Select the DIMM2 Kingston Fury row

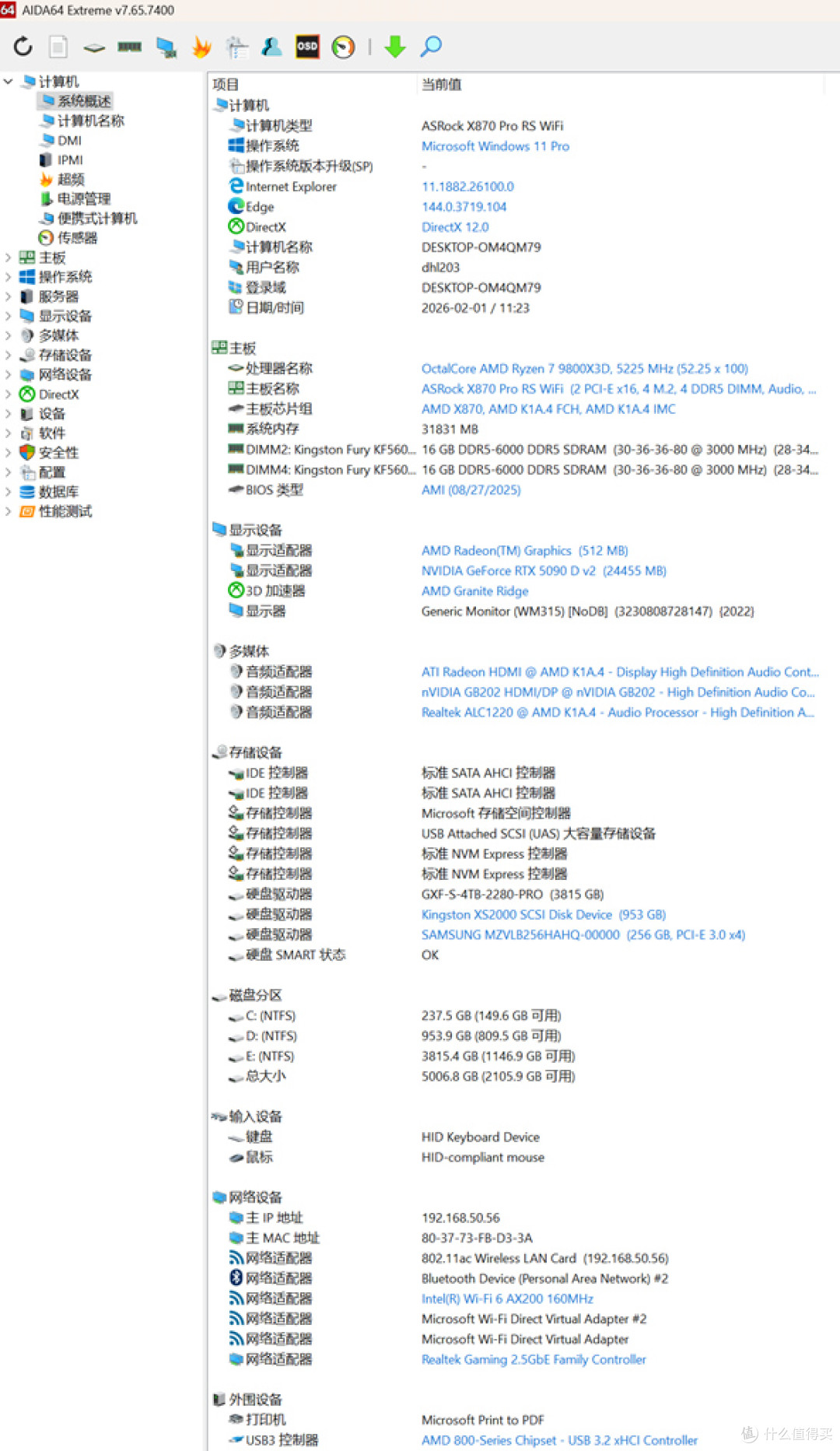tap(517, 449)
